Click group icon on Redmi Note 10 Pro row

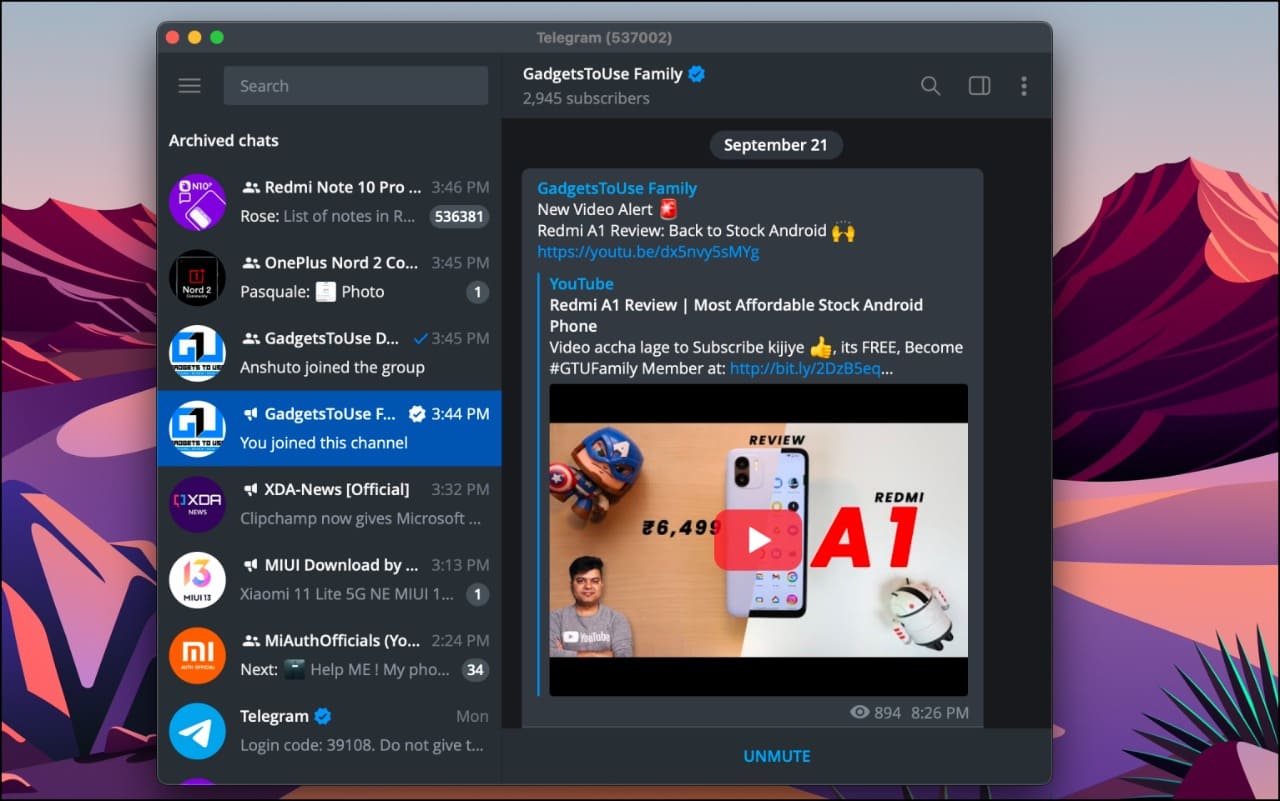tap(250, 187)
